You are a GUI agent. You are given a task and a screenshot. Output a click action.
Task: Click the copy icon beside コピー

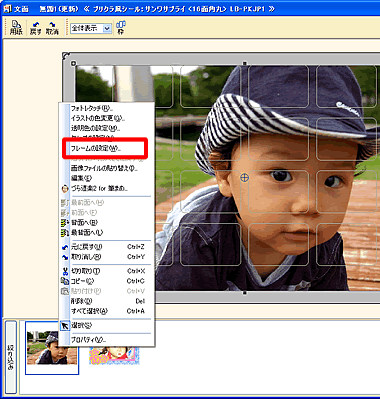point(65,281)
